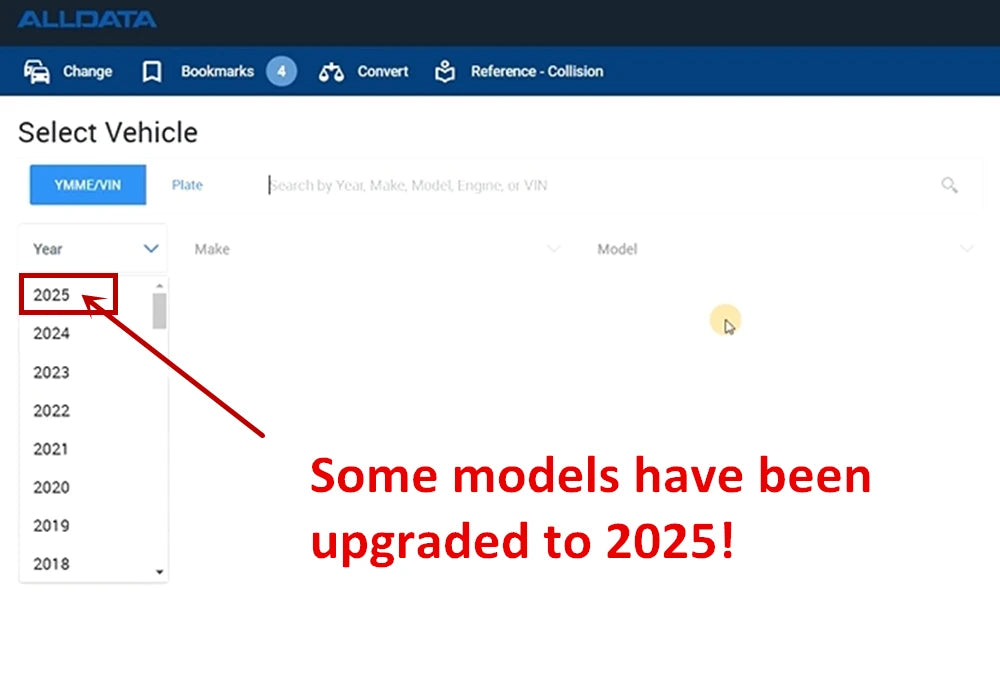Expand the Model dropdown
This screenshot has width=1000, height=677.
pos(966,249)
